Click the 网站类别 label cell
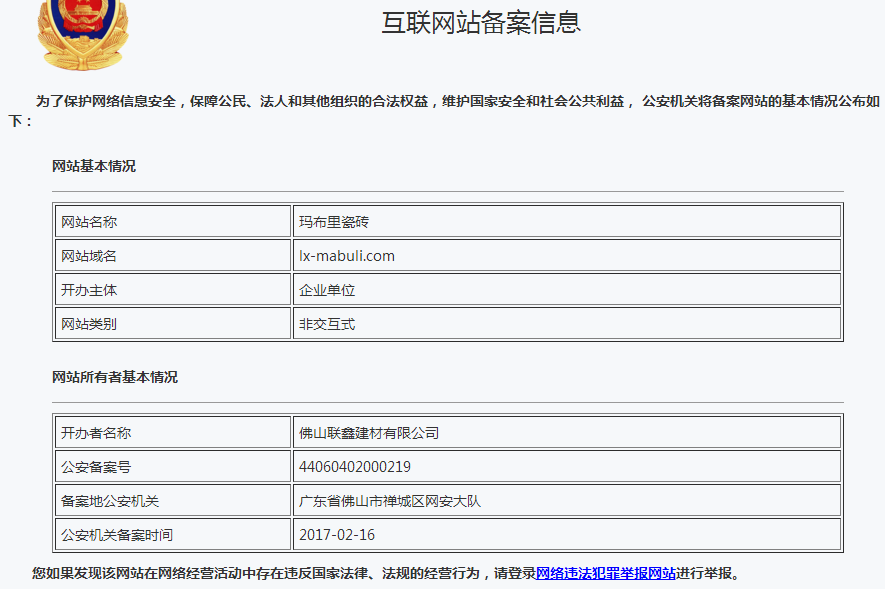Screen dimensions: 885x589 click(x=173, y=324)
